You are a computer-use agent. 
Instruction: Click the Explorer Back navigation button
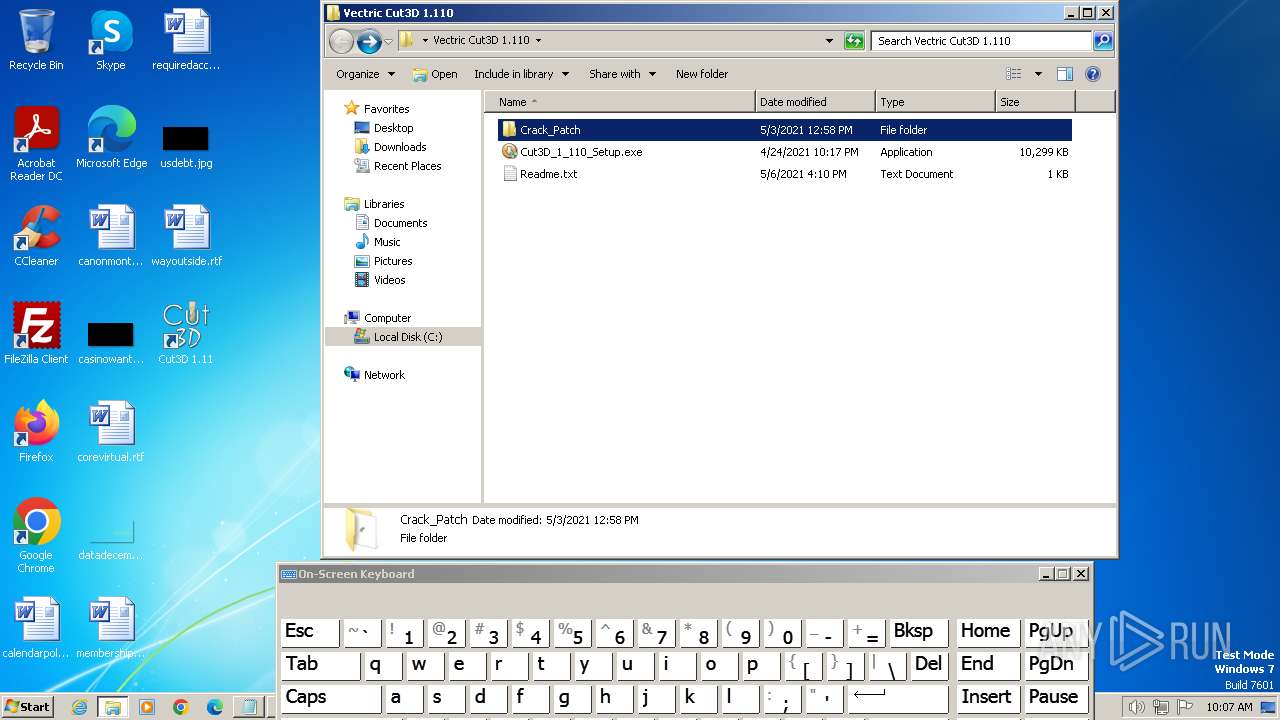[x=342, y=41]
